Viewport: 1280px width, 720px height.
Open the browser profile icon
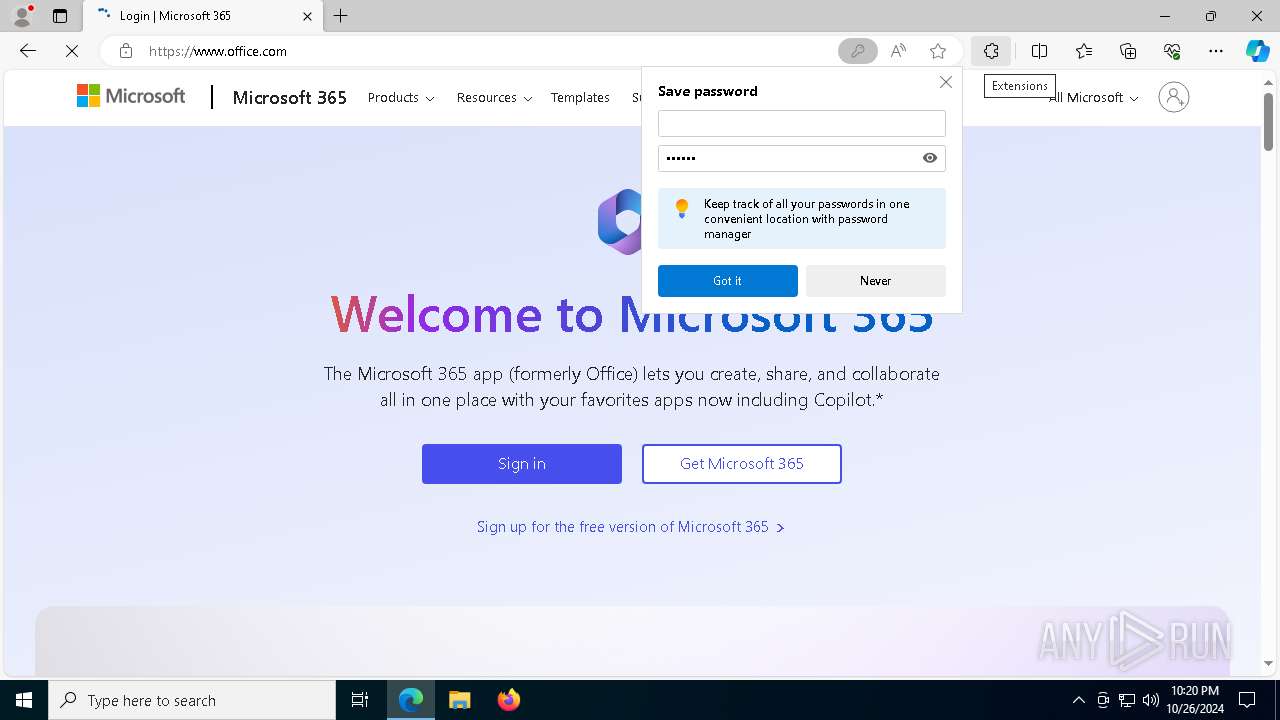pos(22,16)
